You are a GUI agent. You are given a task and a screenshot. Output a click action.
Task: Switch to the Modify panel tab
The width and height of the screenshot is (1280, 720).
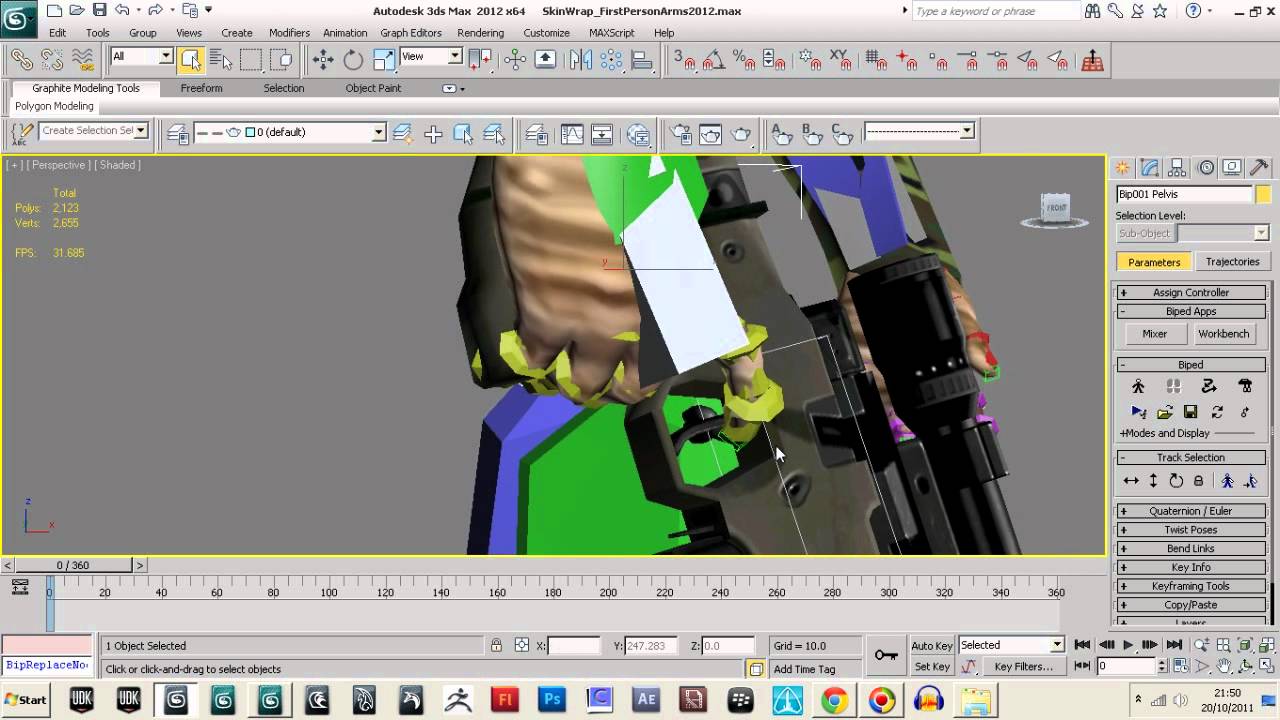[x=1150, y=168]
